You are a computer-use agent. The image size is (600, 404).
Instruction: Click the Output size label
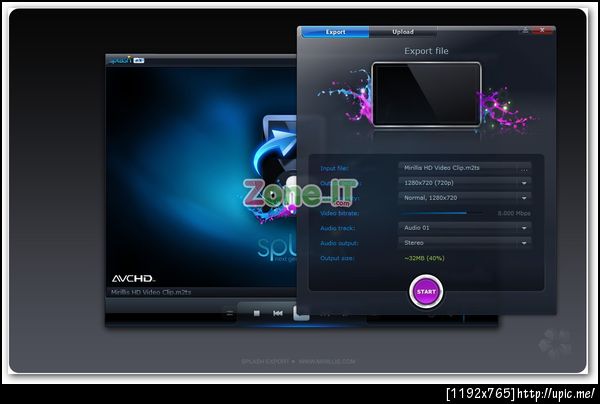[x=337, y=258]
